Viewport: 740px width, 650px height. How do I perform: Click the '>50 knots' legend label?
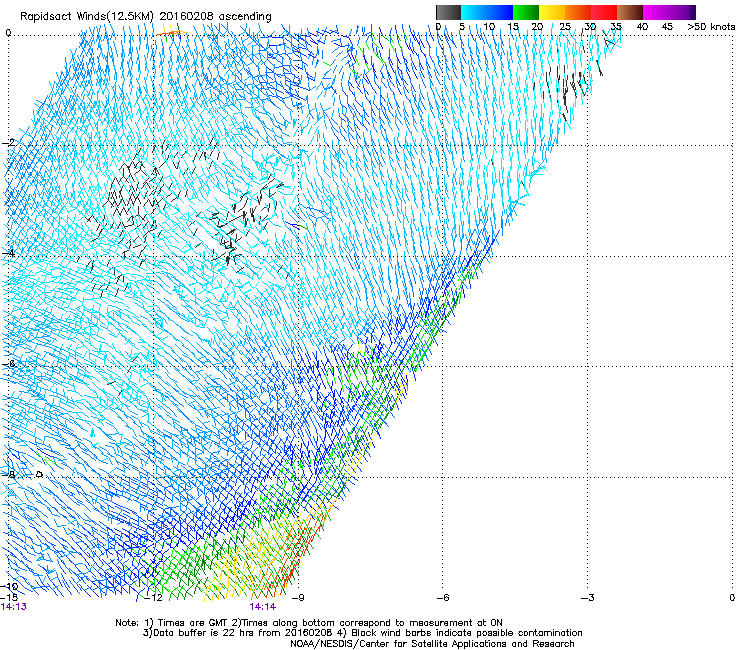711,27
